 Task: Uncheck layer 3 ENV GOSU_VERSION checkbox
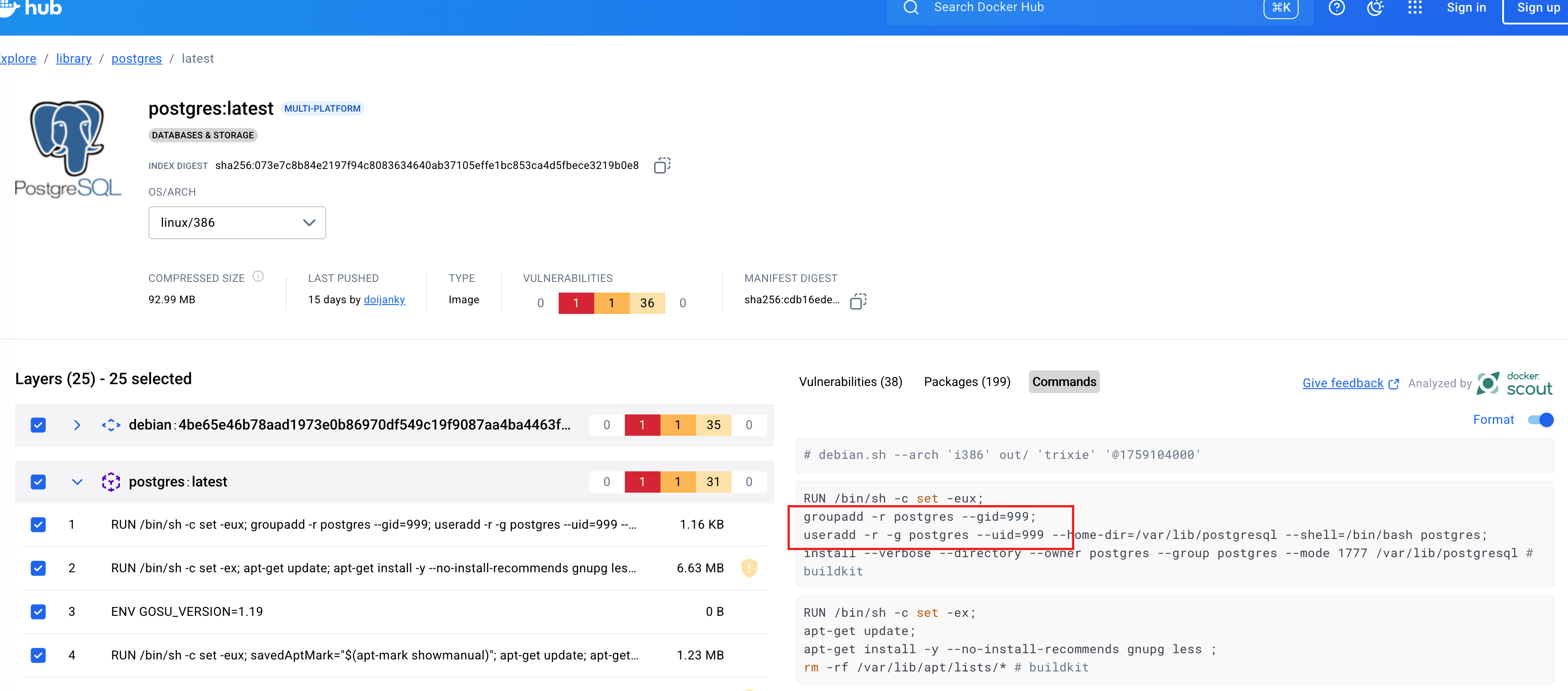(x=38, y=612)
